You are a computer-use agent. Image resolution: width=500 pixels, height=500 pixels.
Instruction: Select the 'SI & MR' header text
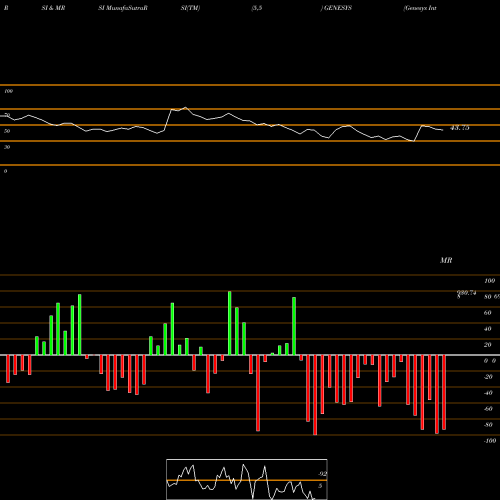tap(53, 8)
